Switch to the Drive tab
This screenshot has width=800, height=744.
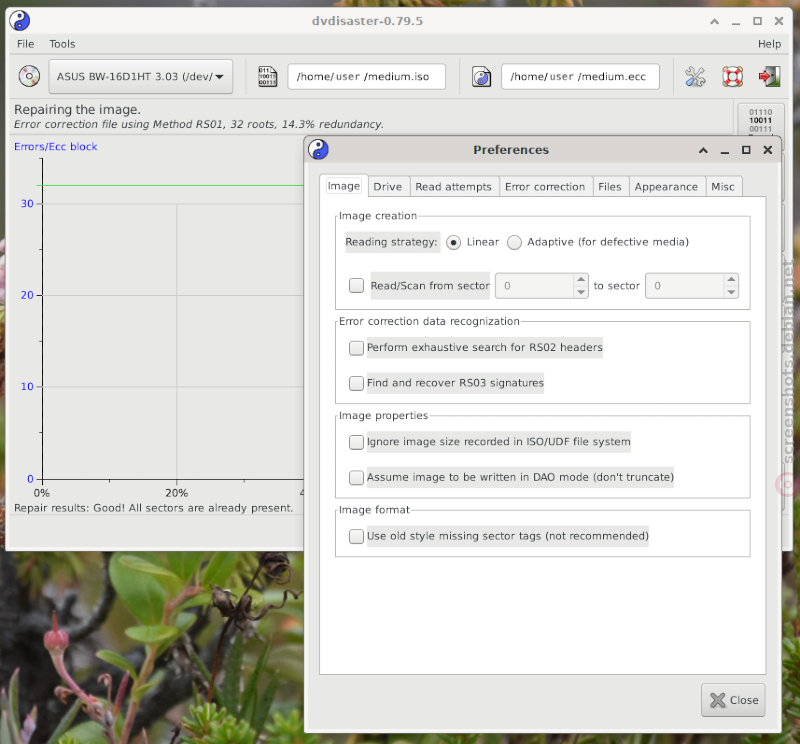[388, 187]
